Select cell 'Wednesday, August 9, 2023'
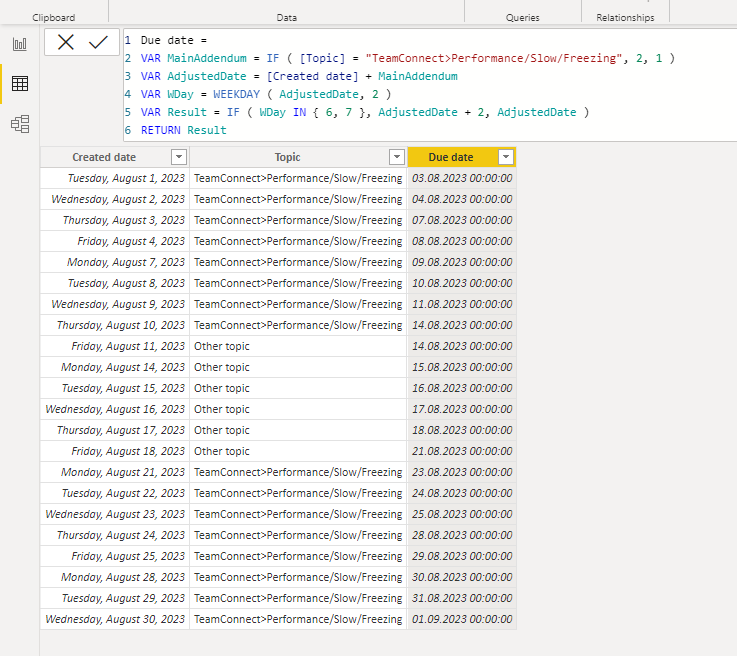737x656 pixels. coord(115,304)
